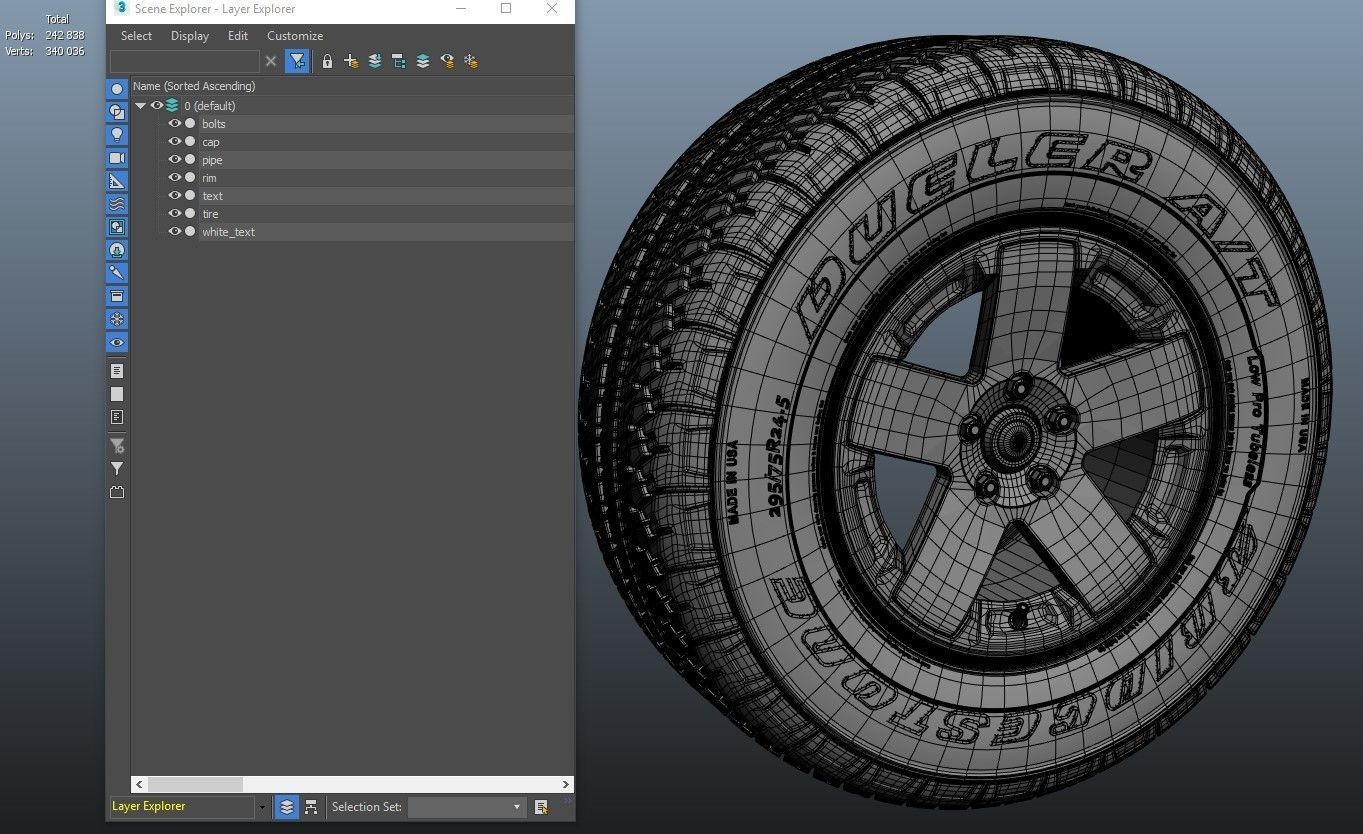Image resolution: width=1363 pixels, height=834 pixels.
Task: Click the scrollbar right arrow
Action: click(565, 784)
